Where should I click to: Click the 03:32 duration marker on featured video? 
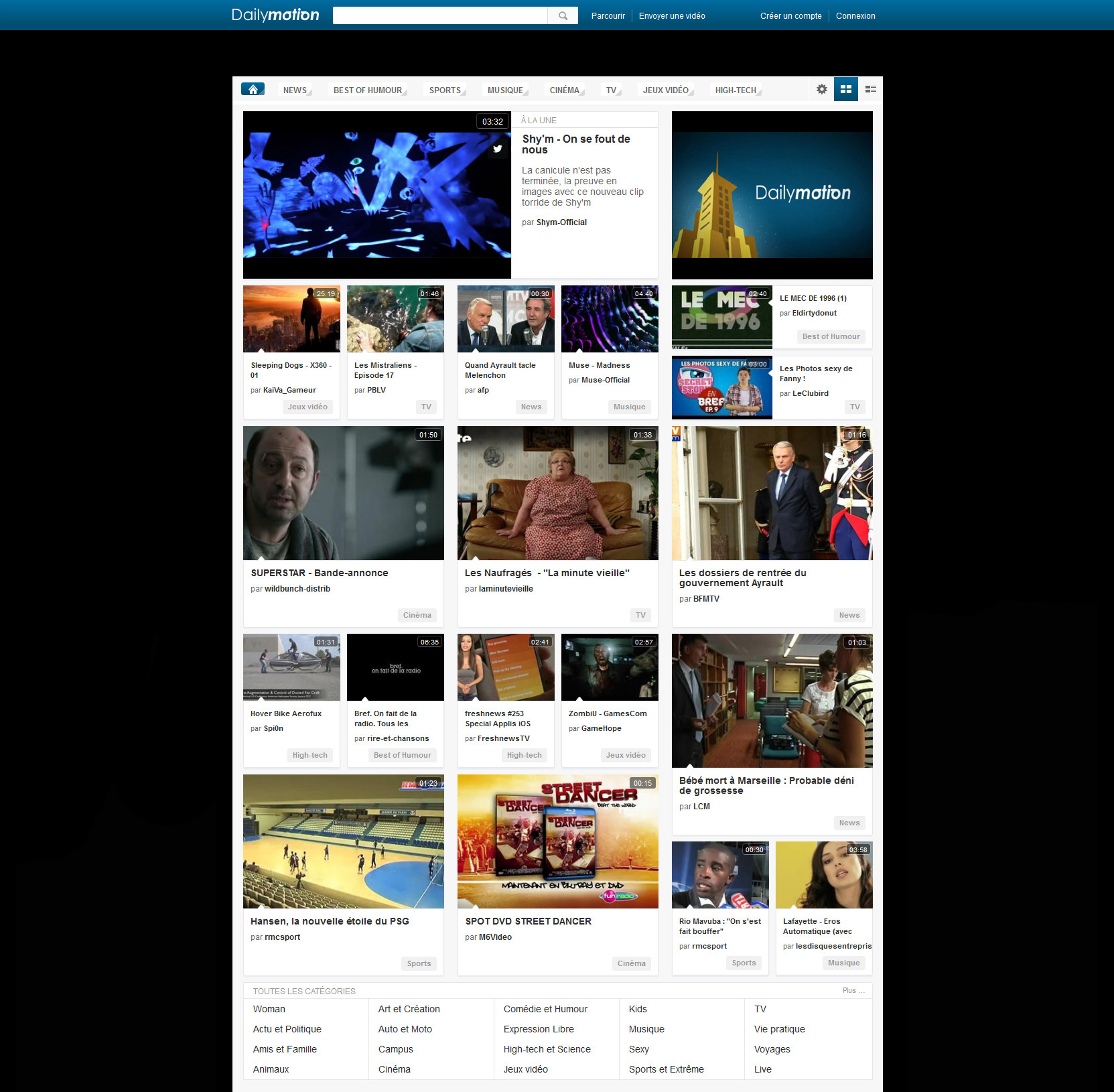pyautogui.click(x=492, y=121)
